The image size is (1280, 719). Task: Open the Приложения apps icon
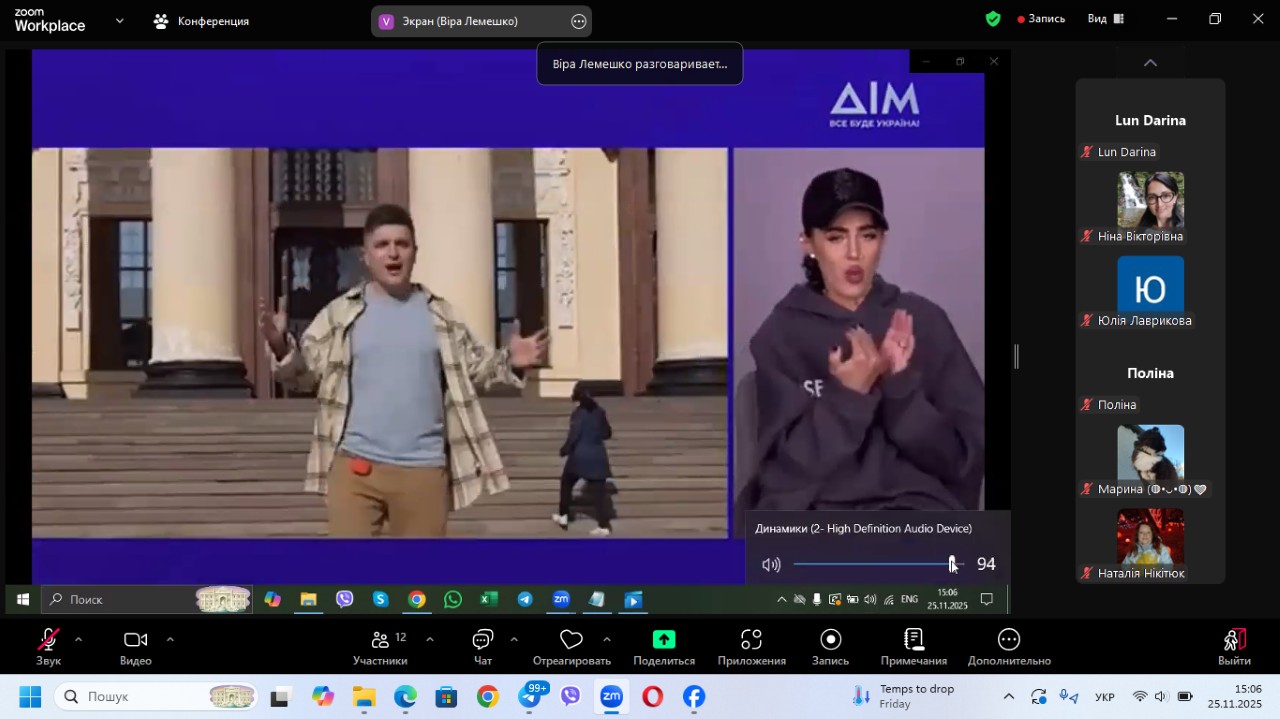tap(751, 640)
